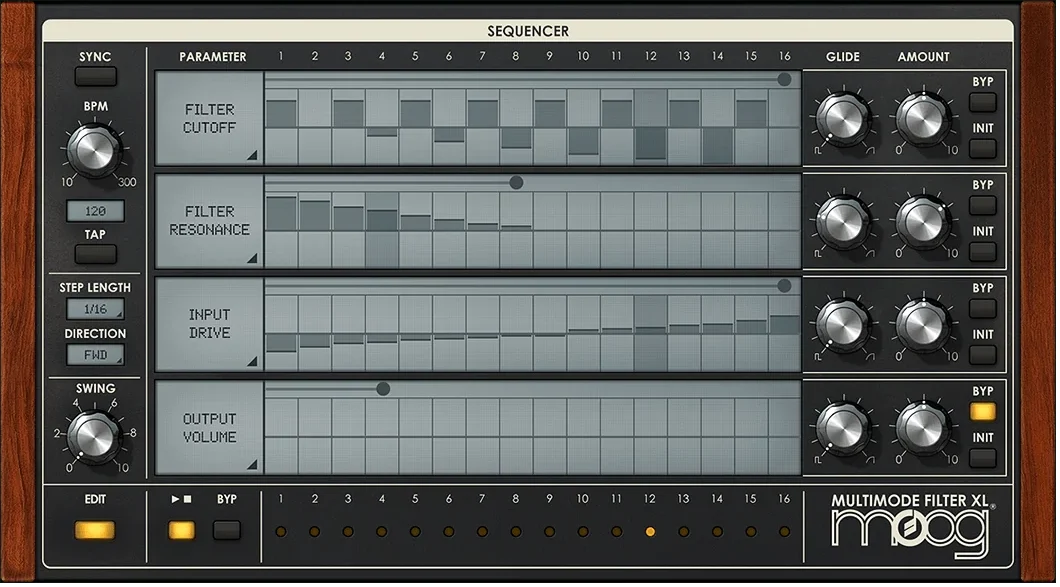Click the Output Volume GLIDE knob
This screenshot has height=587, width=1060.
click(843, 429)
